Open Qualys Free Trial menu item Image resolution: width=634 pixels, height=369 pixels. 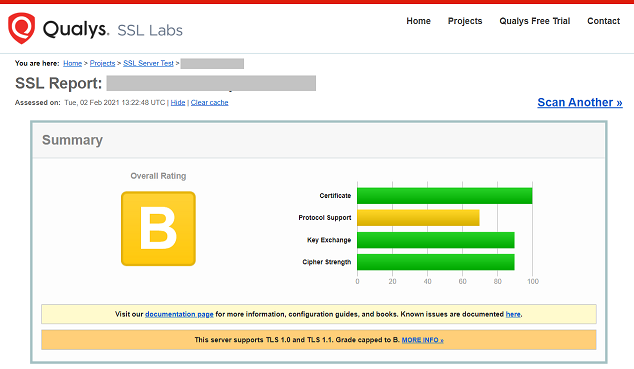[535, 21]
